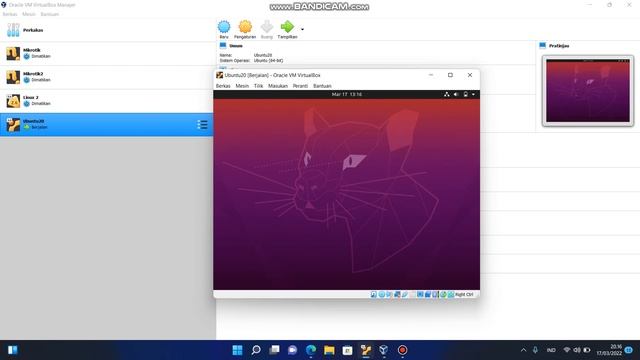Open Peranti menu in Ubuntu20 VM window
This screenshot has width=640, height=360.
[300, 86]
